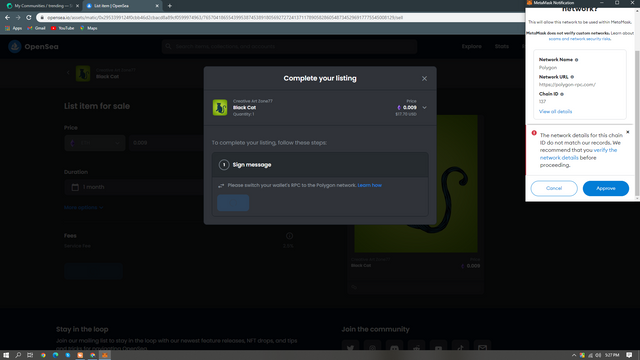Expand 'More options' on the listing form

tap(83, 207)
